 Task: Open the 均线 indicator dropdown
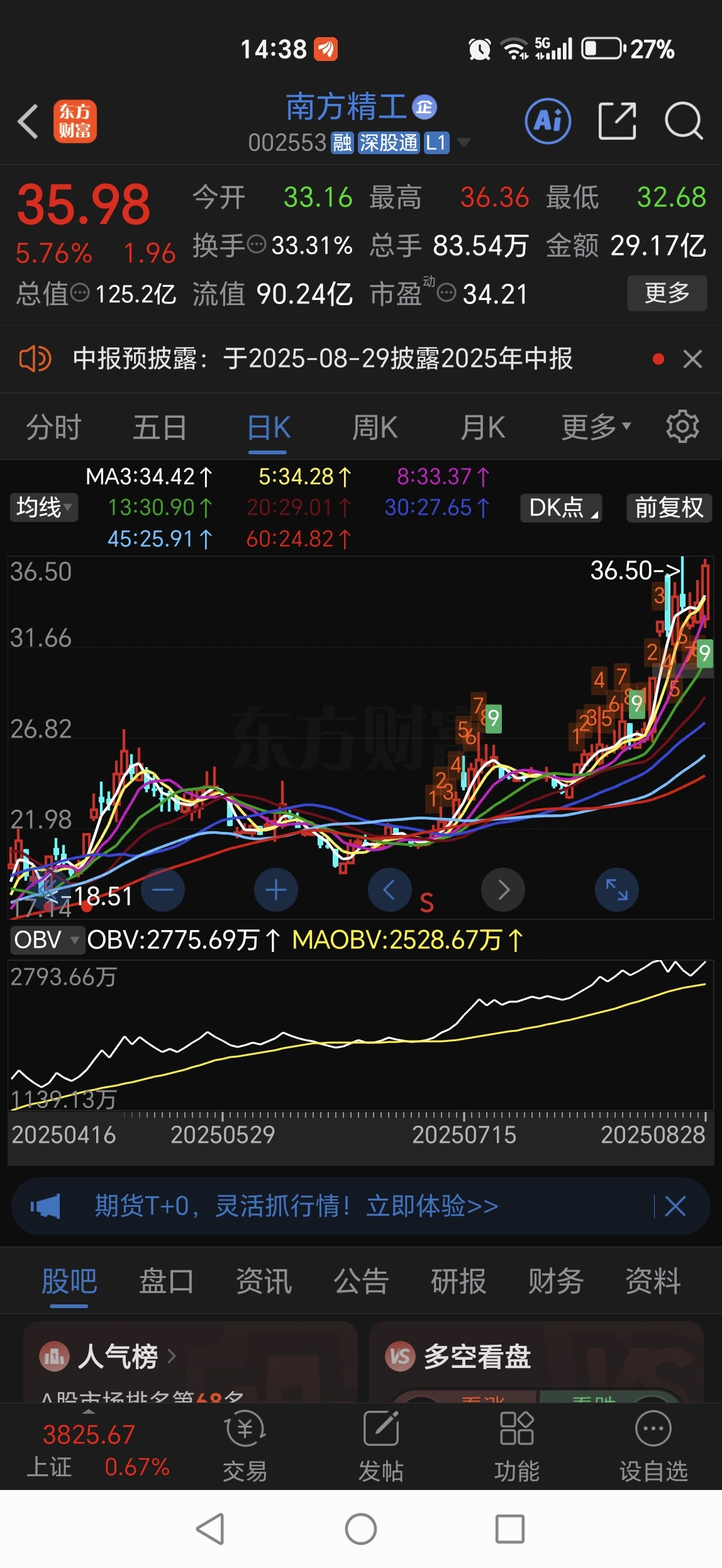click(44, 507)
